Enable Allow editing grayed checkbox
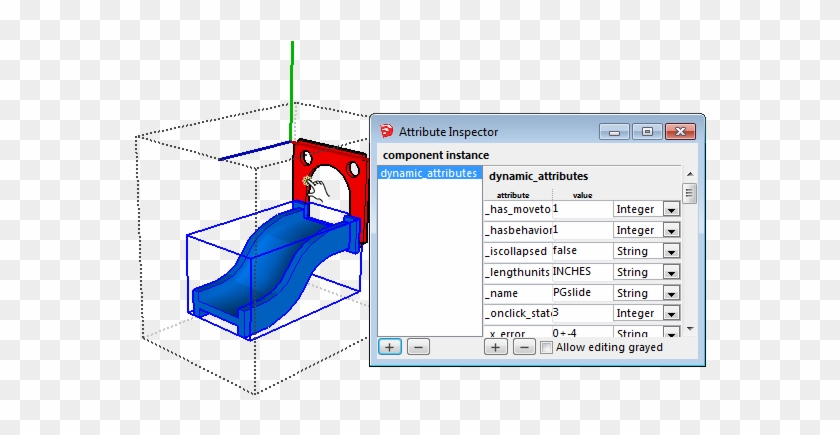Screen dimensions: 840x435 click(x=546, y=348)
